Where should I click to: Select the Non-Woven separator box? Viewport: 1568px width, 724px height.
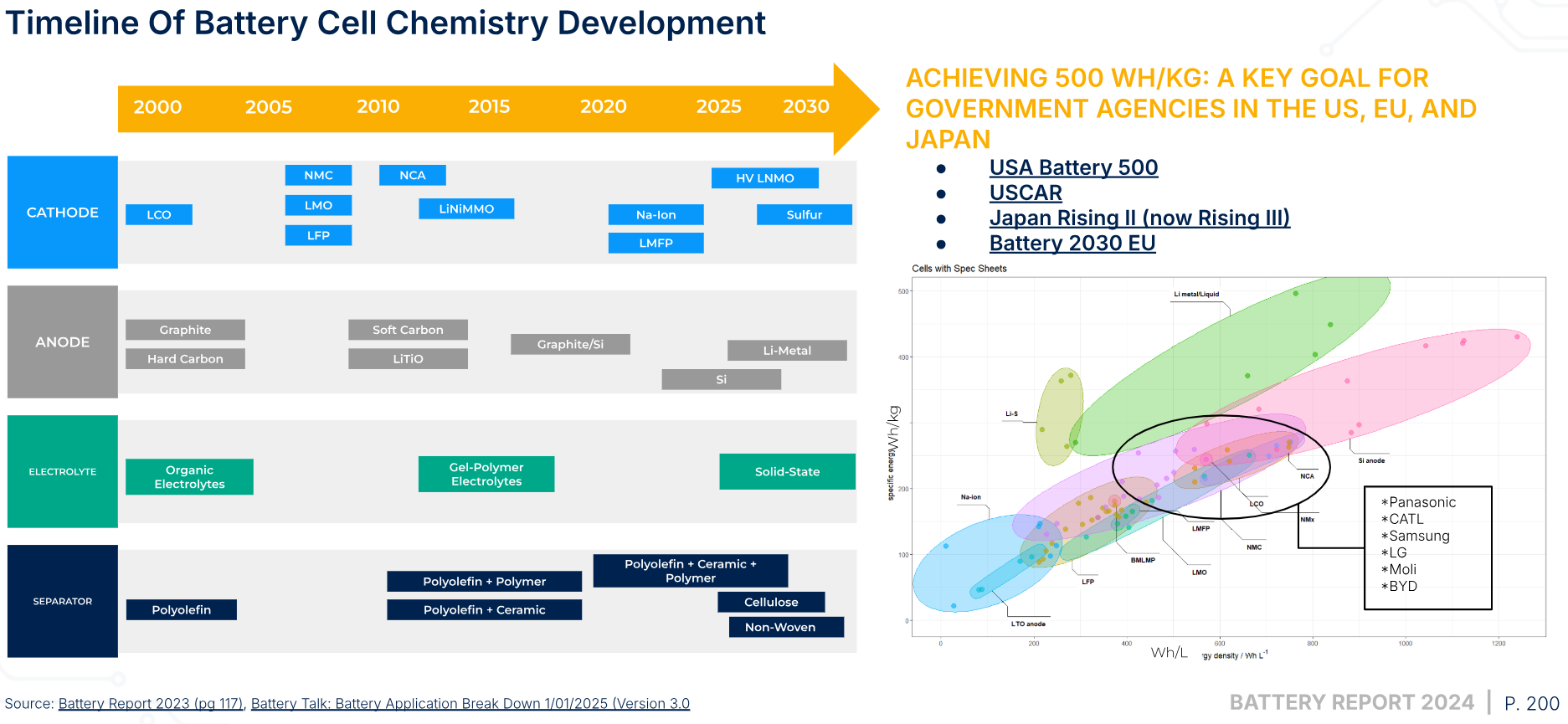pyautogui.click(x=779, y=628)
